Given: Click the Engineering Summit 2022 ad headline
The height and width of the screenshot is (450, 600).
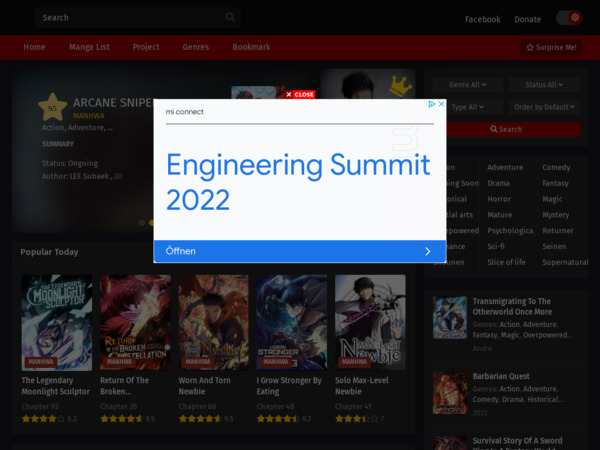Looking at the screenshot, I should 298,182.
